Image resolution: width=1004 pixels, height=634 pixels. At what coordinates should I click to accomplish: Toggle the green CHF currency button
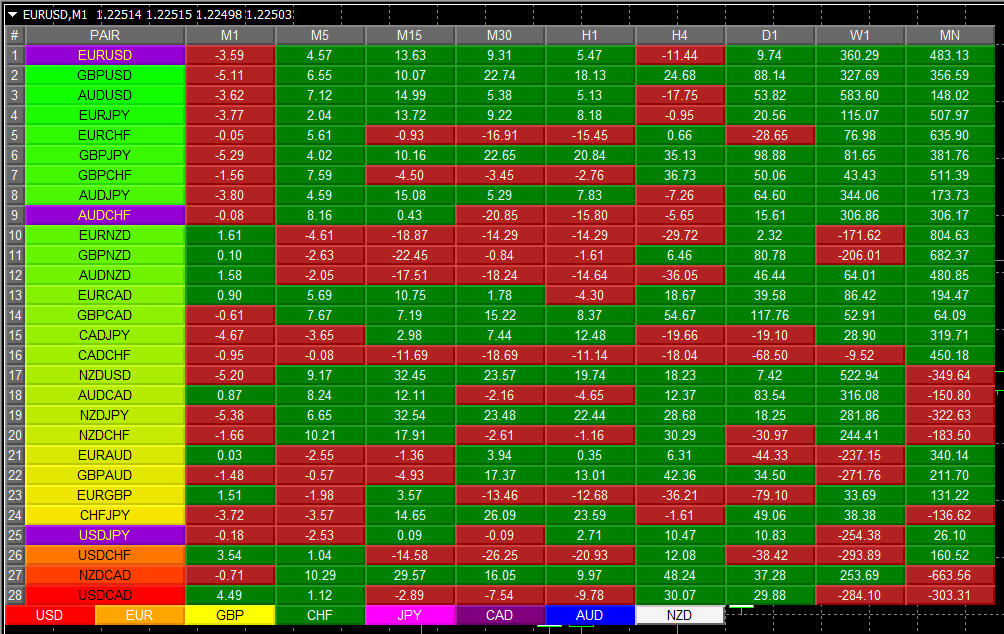pos(319,615)
